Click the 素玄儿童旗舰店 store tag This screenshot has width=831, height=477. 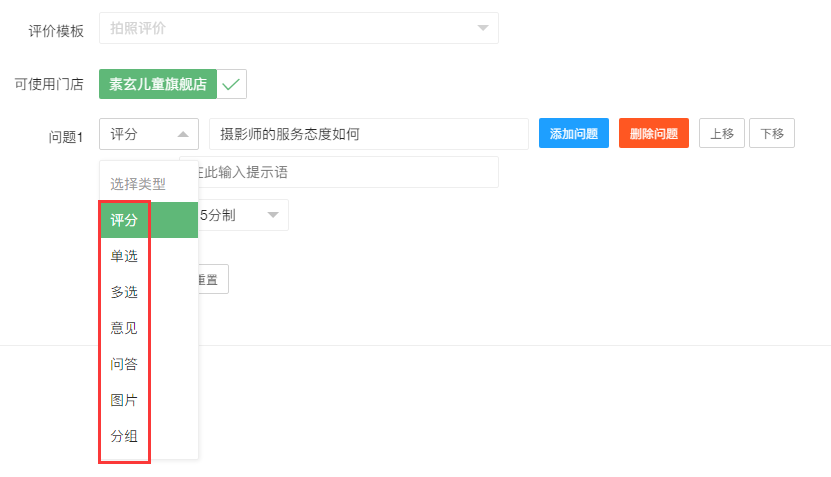tap(158, 84)
